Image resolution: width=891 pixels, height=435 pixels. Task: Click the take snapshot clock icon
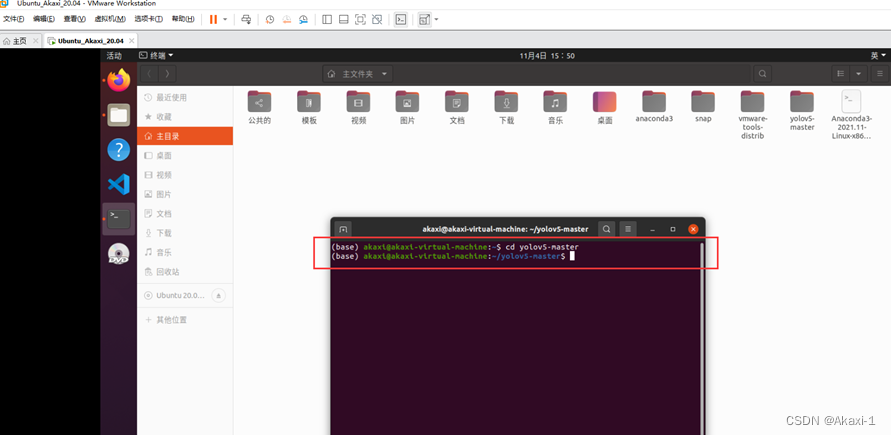coord(269,19)
